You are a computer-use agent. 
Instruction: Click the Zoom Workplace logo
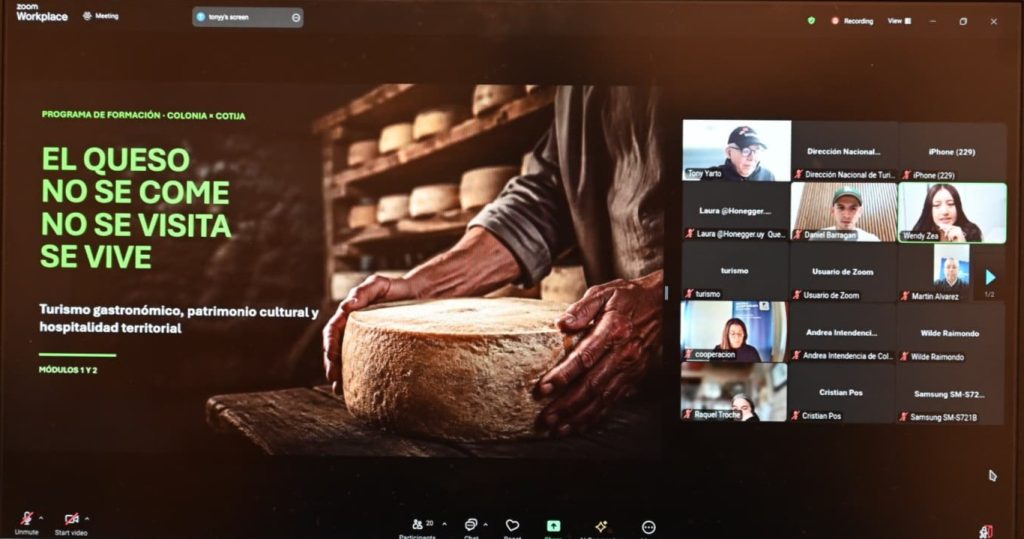(x=42, y=12)
